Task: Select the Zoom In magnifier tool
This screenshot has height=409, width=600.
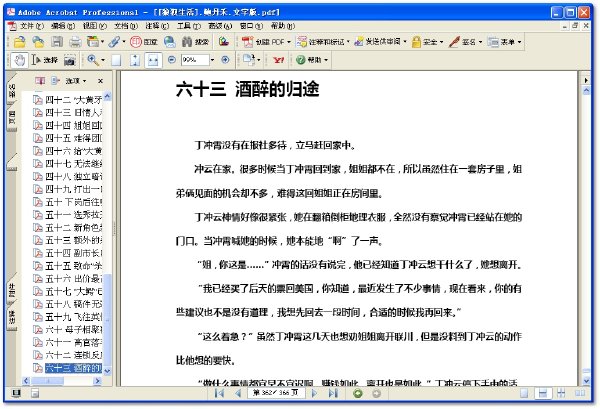Action: pyautogui.click(x=92, y=60)
